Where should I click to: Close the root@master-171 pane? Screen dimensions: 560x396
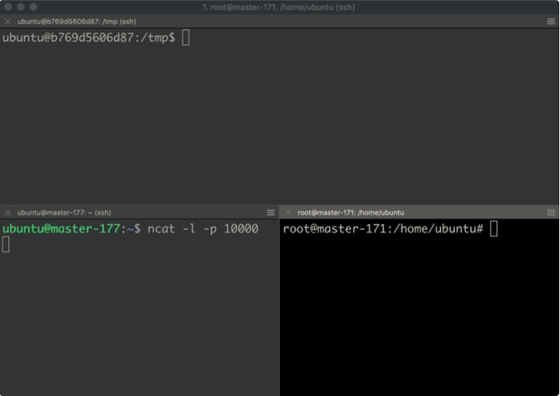[288, 213]
